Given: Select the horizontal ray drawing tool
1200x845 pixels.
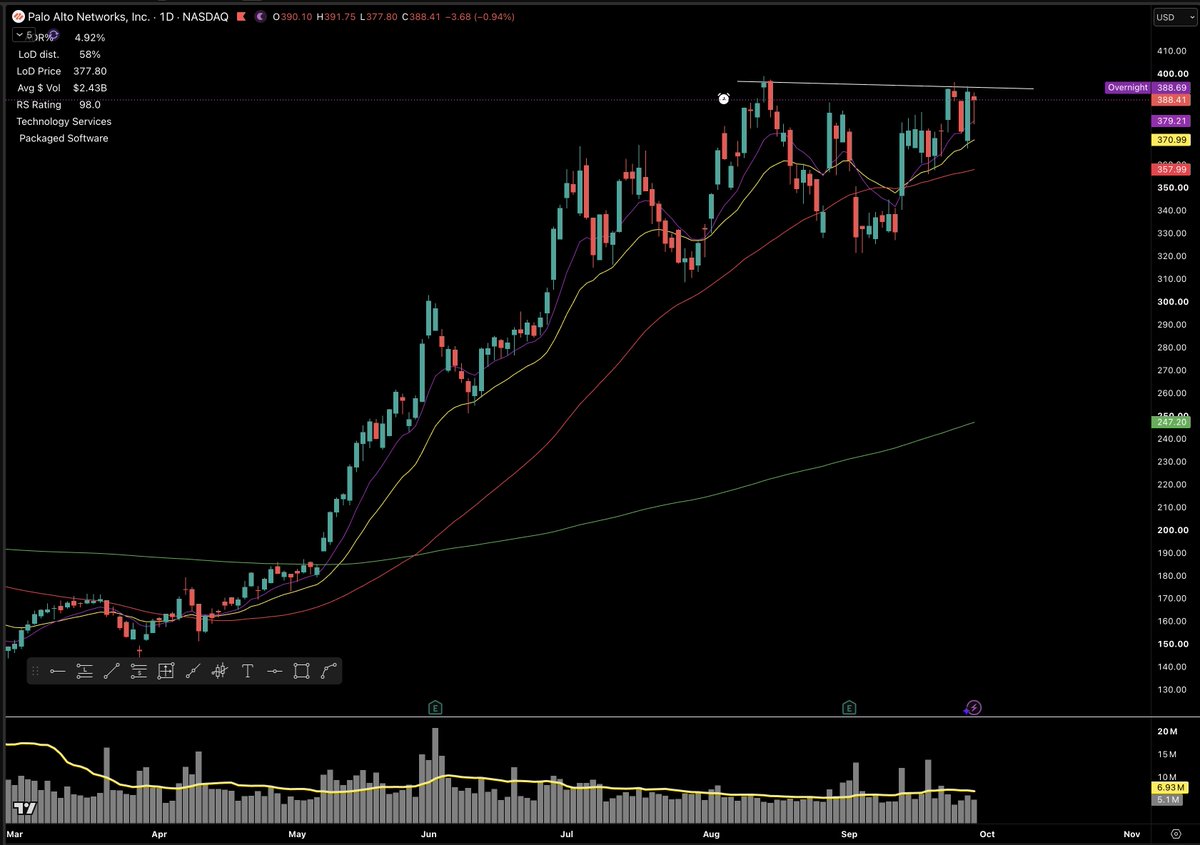Looking at the screenshot, I should click(58, 671).
